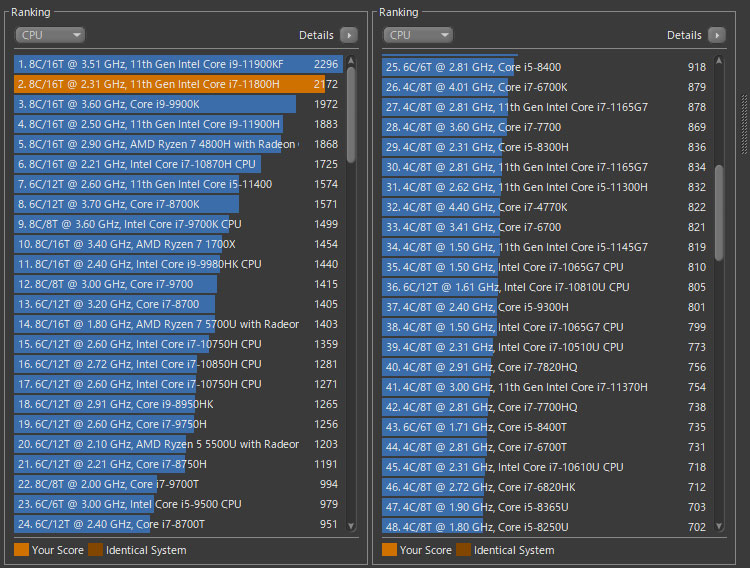Select the Core i9-11900H row
This screenshot has width=750, height=568.
178,124
